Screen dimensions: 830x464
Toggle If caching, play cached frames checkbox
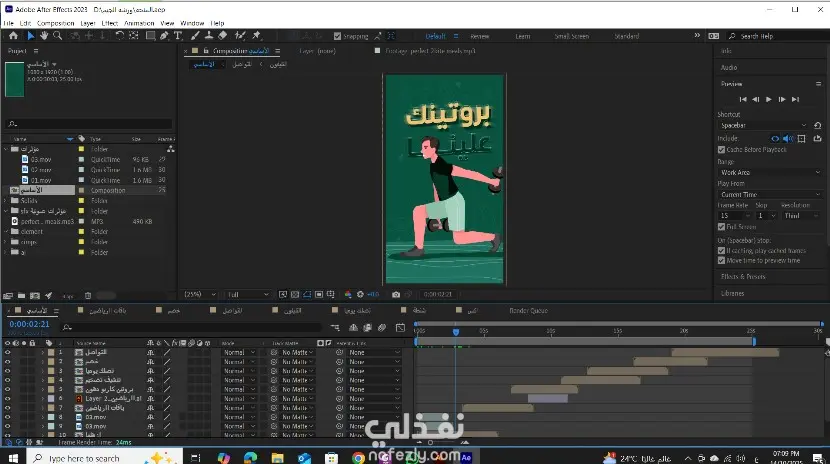(721, 251)
